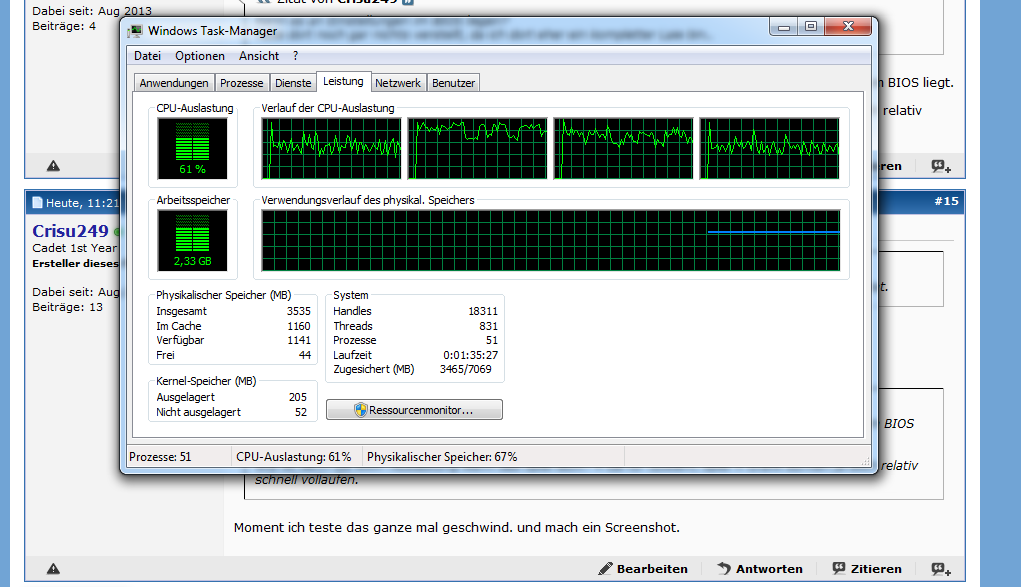
Task: Switch to the Dienste tab
Action: point(293,83)
